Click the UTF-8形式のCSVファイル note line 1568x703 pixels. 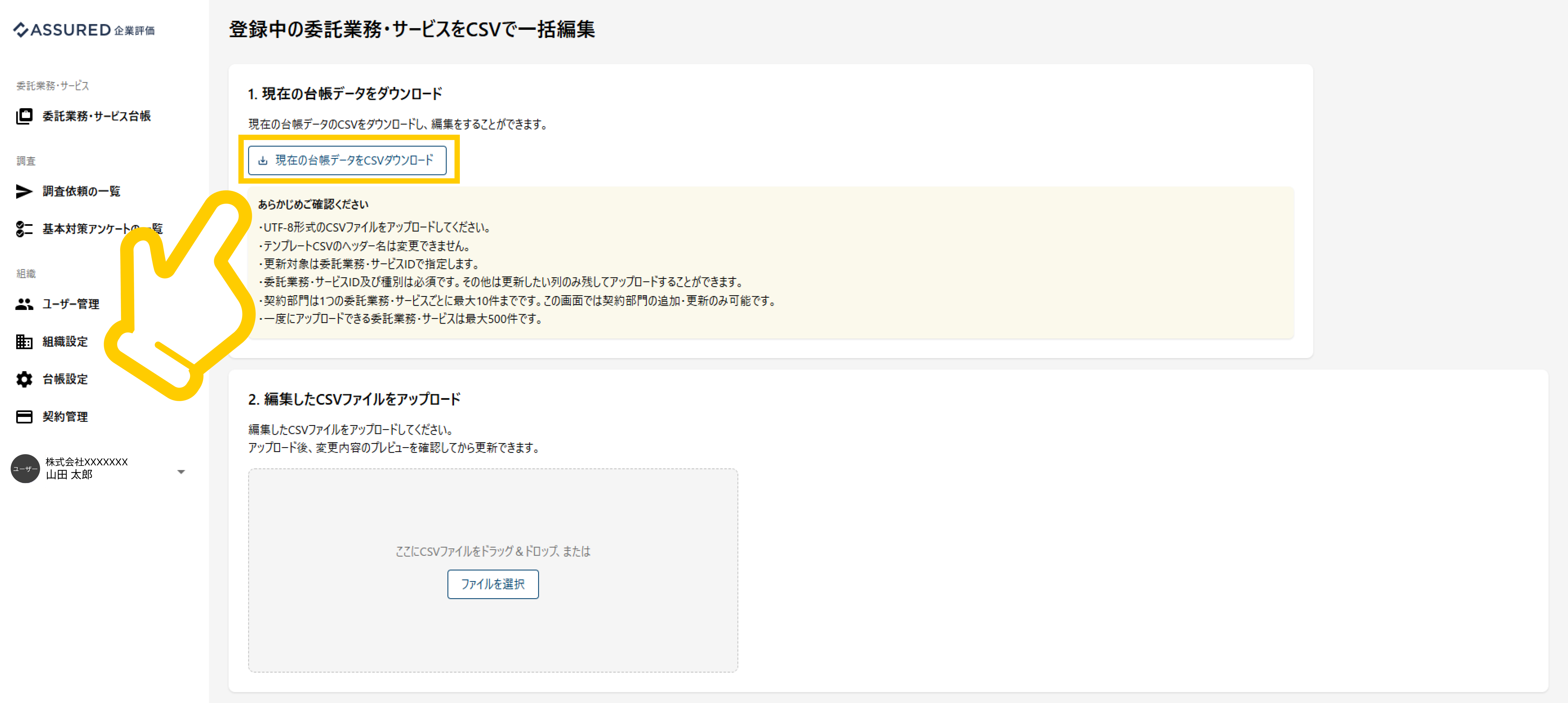pos(375,228)
